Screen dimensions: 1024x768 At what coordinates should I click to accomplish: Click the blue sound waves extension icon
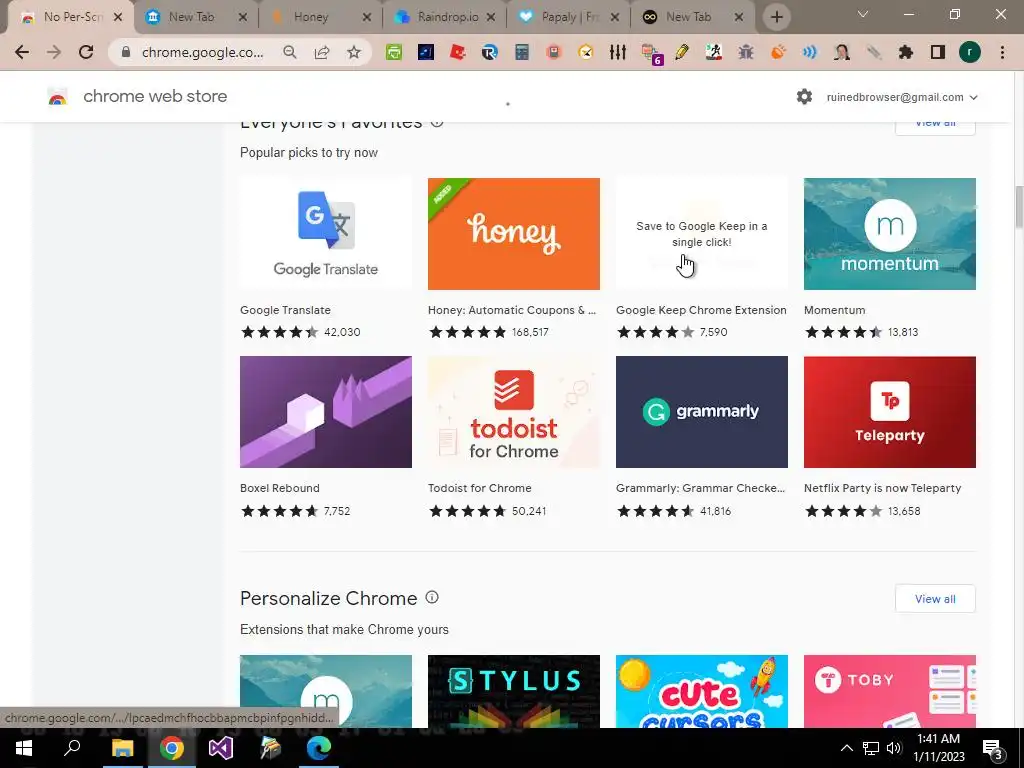[x=810, y=52]
